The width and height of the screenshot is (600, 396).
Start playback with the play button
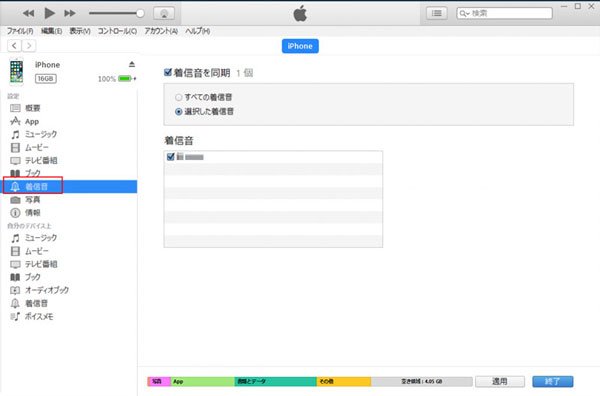49,13
